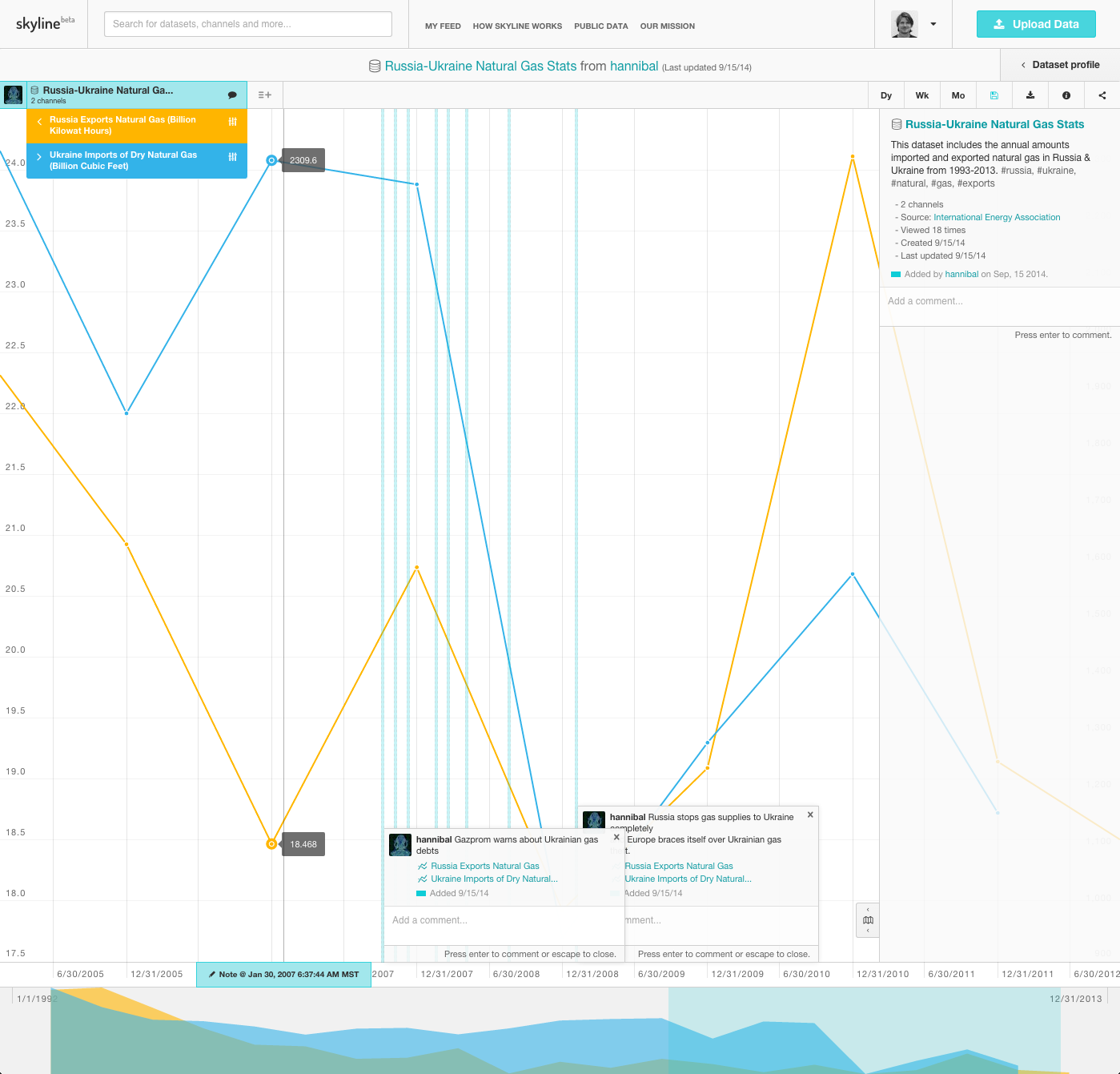Close the Russia stops gas supplies note
The width and height of the screenshot is (1120, 1074).
[810, 815]
